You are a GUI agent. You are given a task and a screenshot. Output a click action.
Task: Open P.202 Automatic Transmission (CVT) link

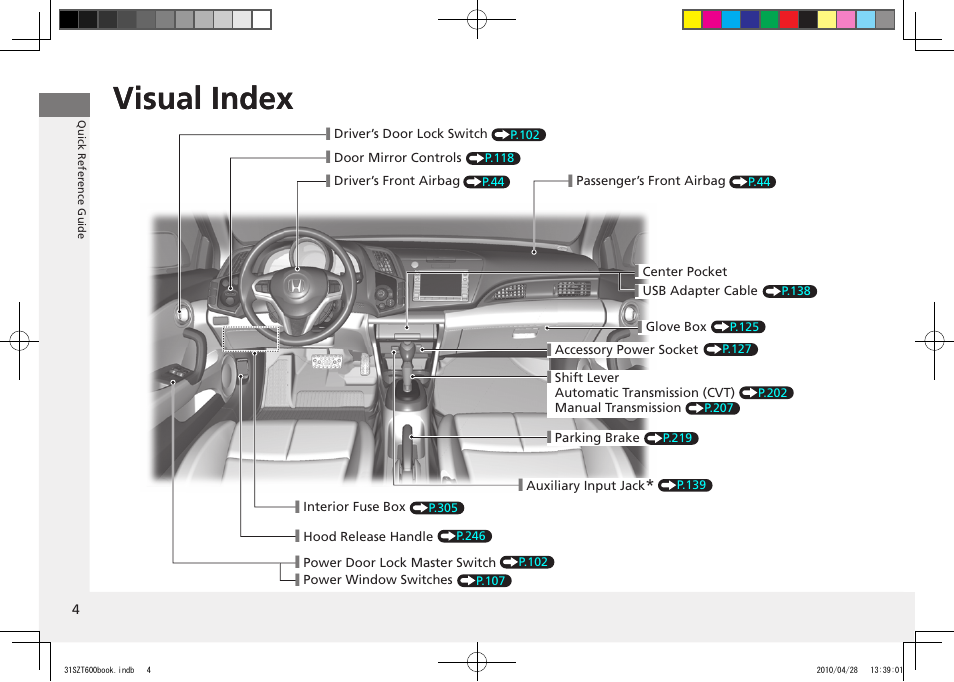pos(766,393)
